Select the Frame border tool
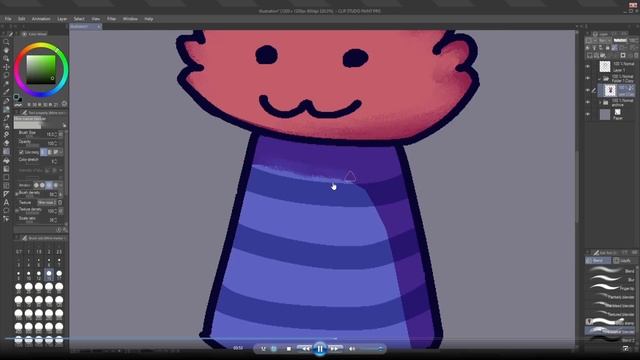 6,185
